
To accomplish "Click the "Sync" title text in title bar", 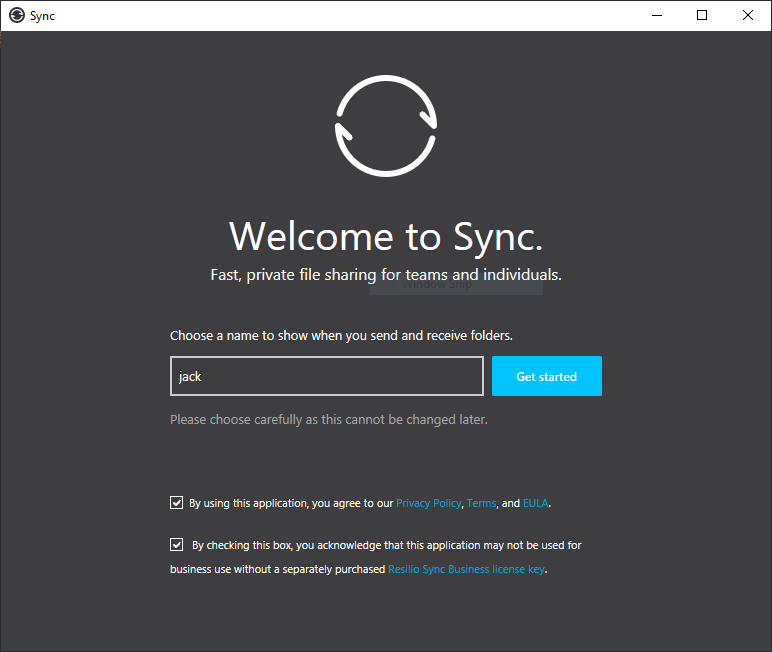I will (x=42, y=16).
